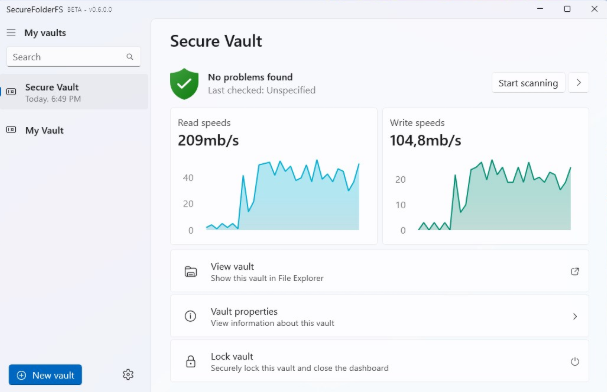Toggle the hamburger navigation menu
The height and width of the screenshot is (392, 607).
pyautogui.click(x=11, y=33)
